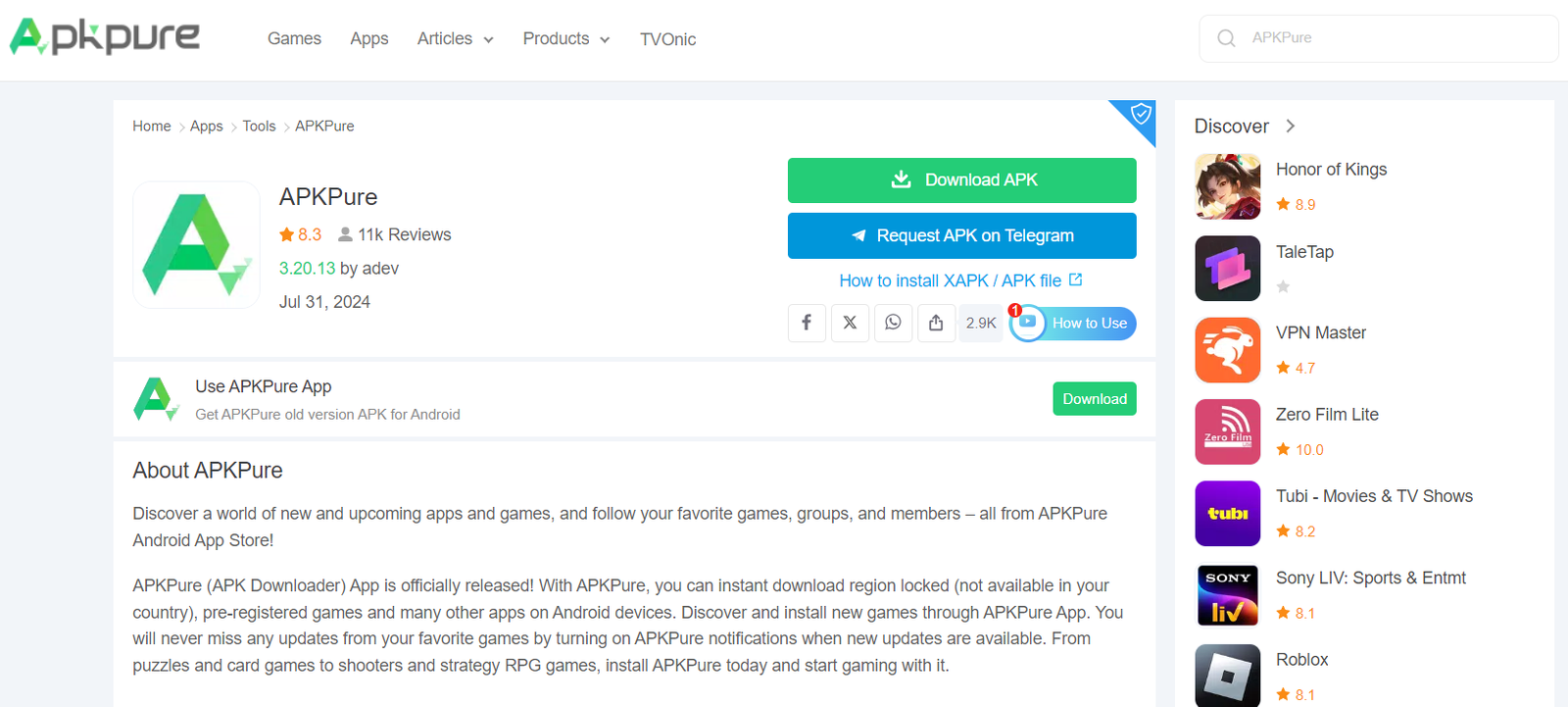This screenshot has height=707, width=1568.
Task: Go to the TVOnic menu item
Action: click(x=667, y=39)
